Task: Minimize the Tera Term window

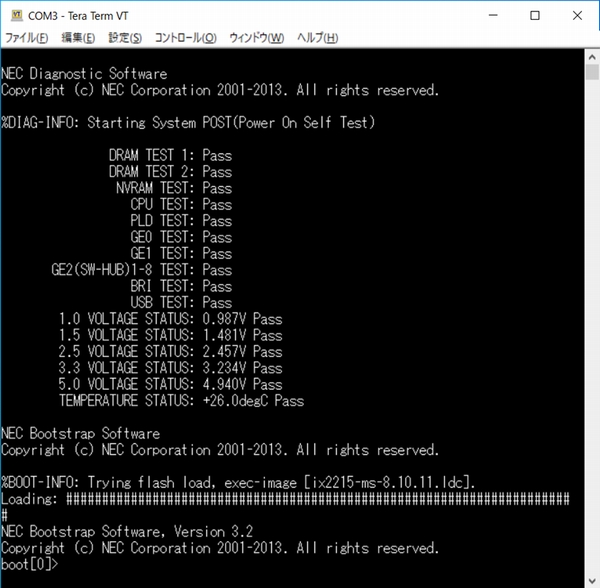Action: click(493, 16)
